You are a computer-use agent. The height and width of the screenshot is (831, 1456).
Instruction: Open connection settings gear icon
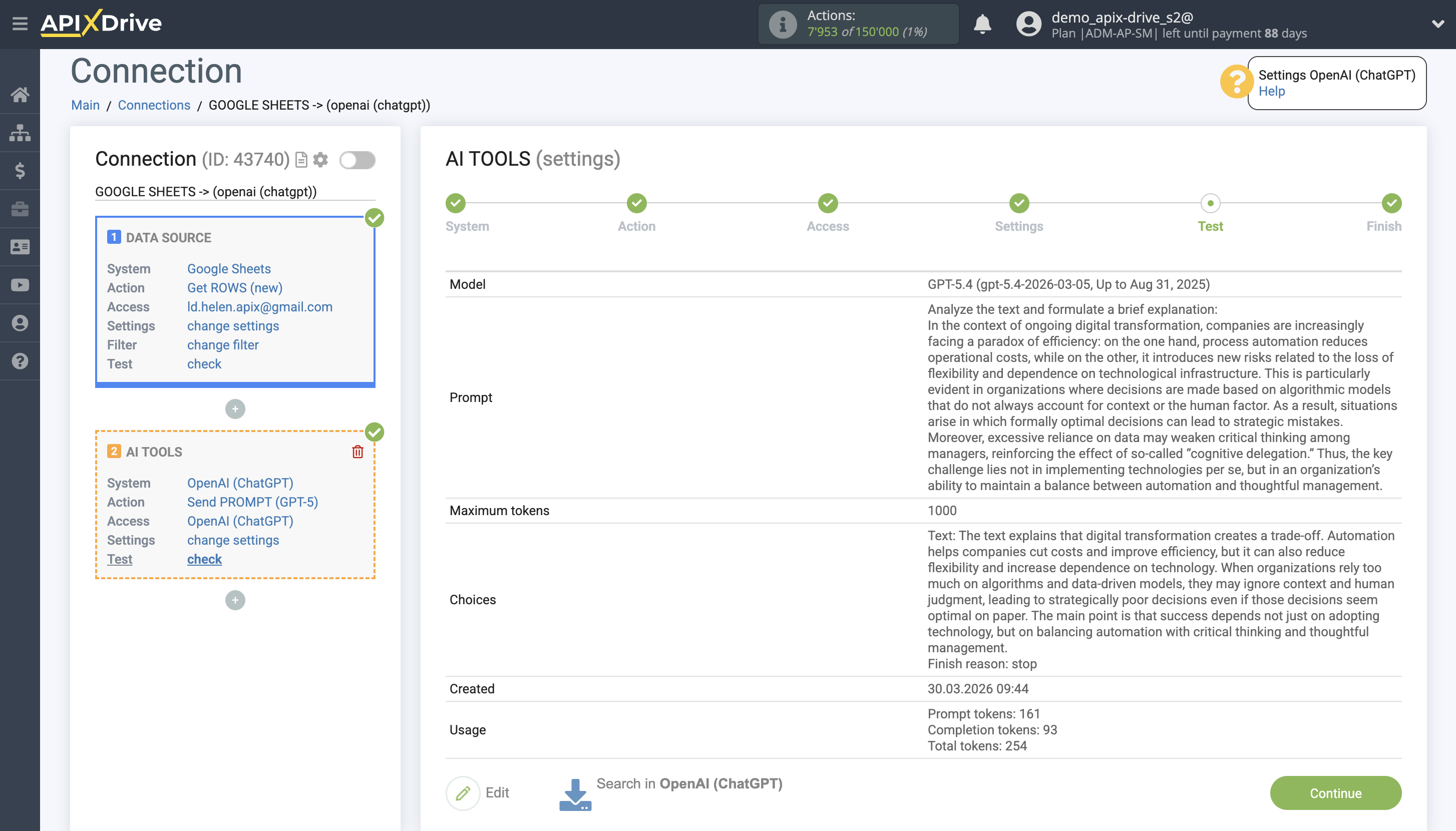point(321,160)
